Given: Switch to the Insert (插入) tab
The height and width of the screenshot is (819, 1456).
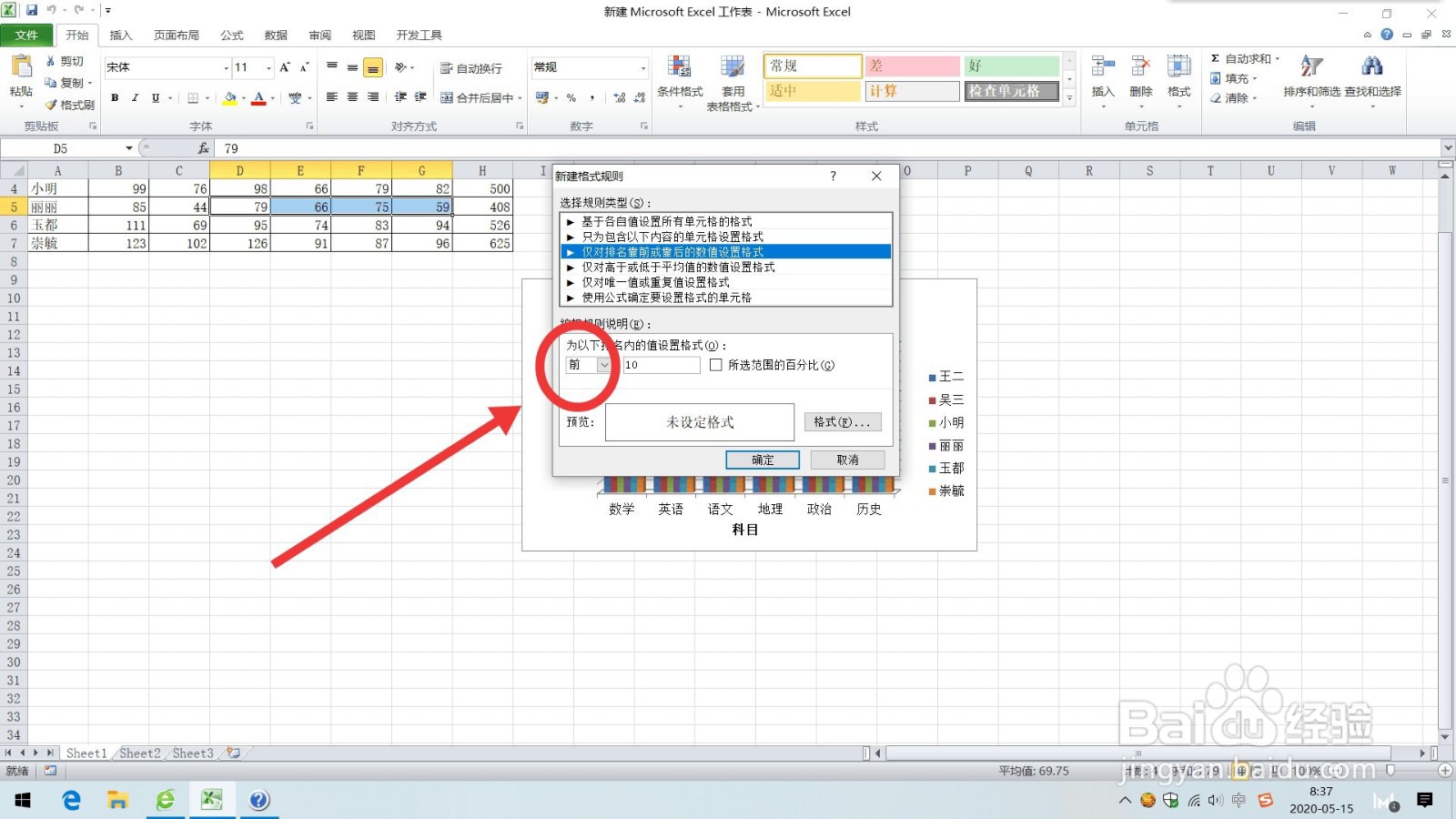Looking at the screenshot, I should click(x=121, y=35).
